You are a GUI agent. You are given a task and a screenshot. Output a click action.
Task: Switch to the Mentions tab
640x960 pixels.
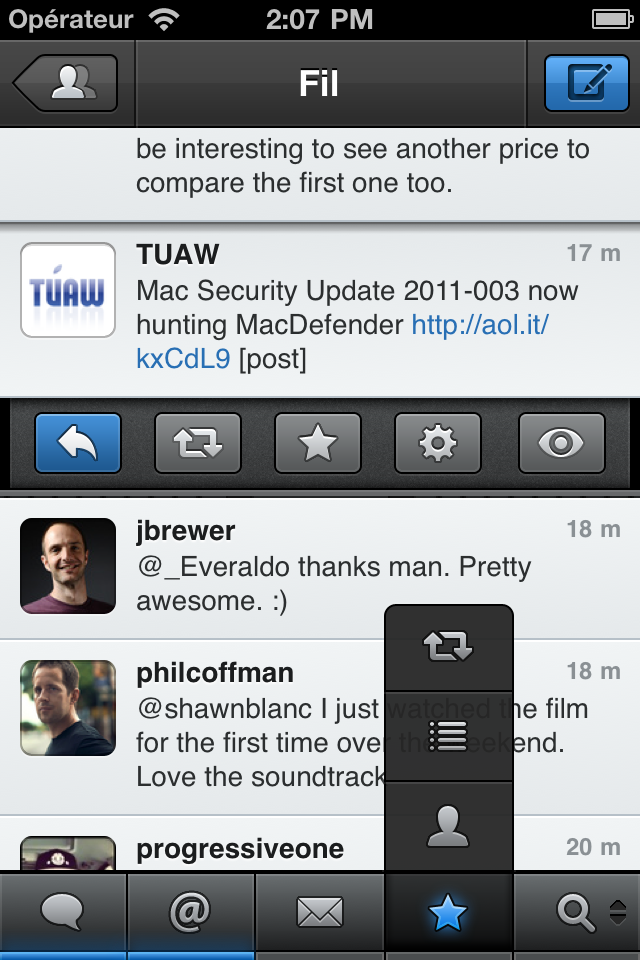click(x=192, y=912)
